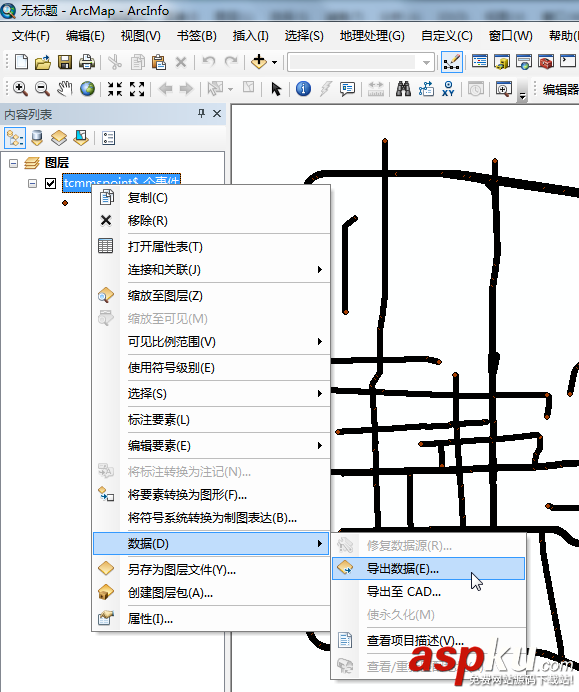Select the tcmmspoint$ layer name
The width and height of the screenshot is (579, 692).
121,182
